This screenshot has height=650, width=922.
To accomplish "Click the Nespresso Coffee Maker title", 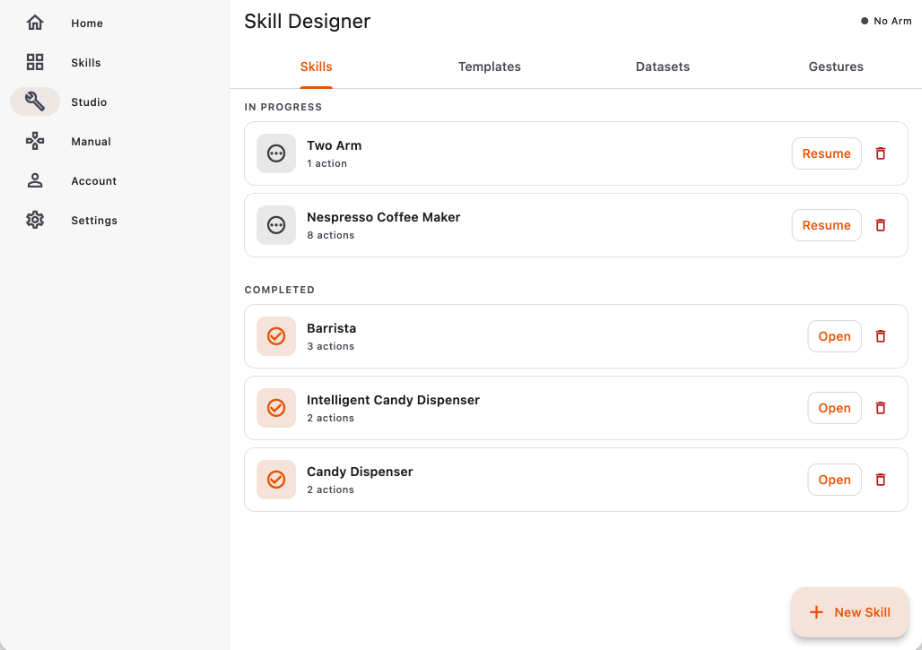I will 383,217.
